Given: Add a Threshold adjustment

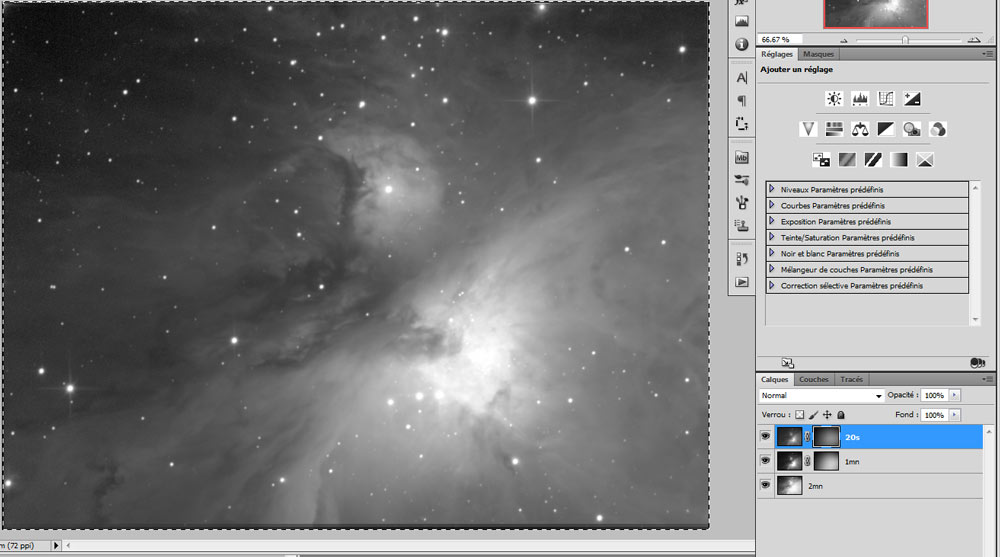Looking at the screenshot, I should 873,160.
